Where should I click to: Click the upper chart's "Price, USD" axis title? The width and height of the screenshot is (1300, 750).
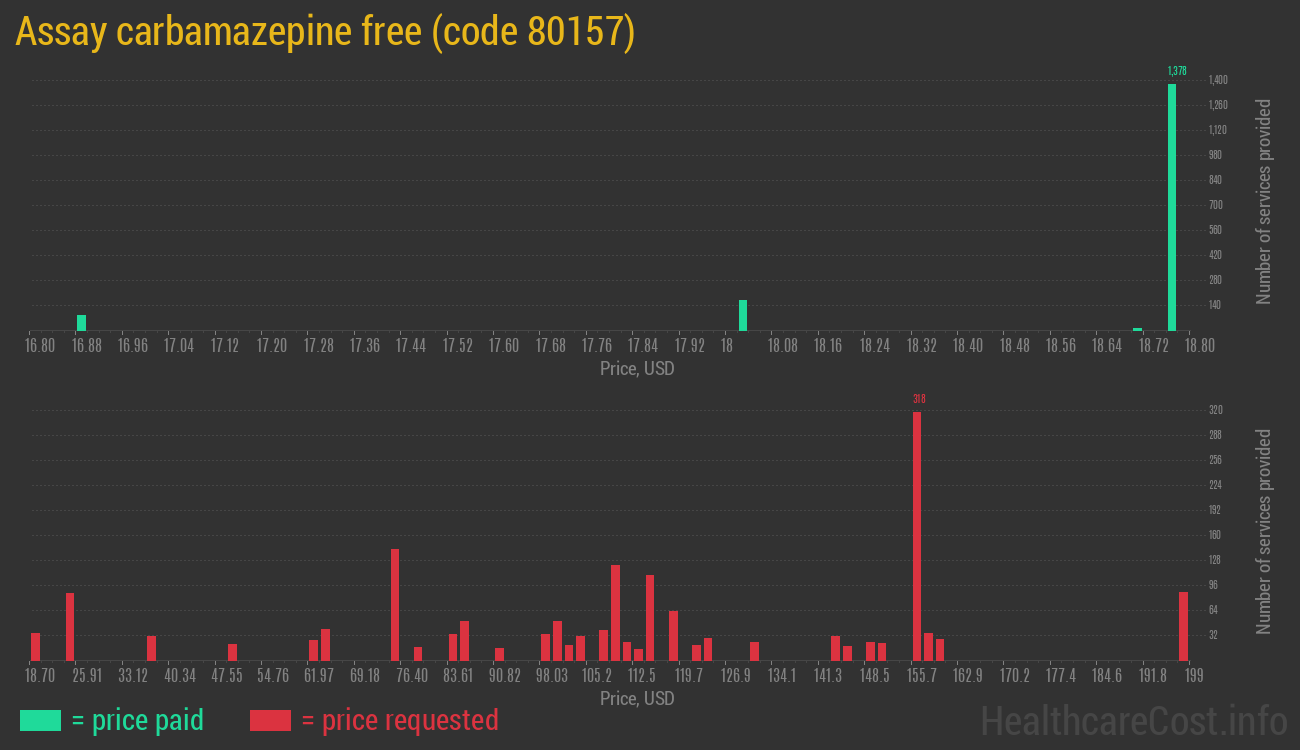click(637, 369)
